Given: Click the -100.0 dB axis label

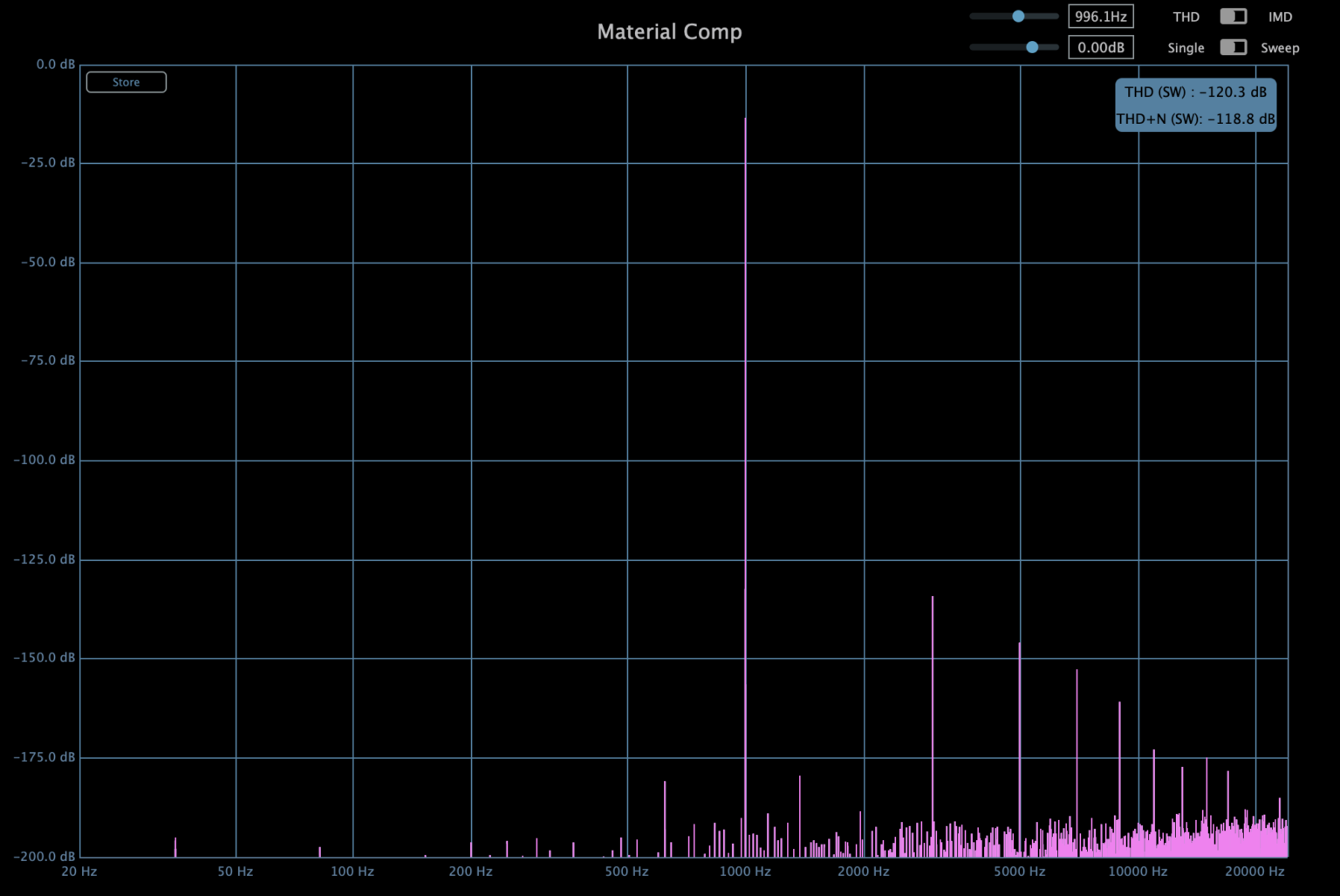Looking at the screenshot, I should tap(44, 460).
